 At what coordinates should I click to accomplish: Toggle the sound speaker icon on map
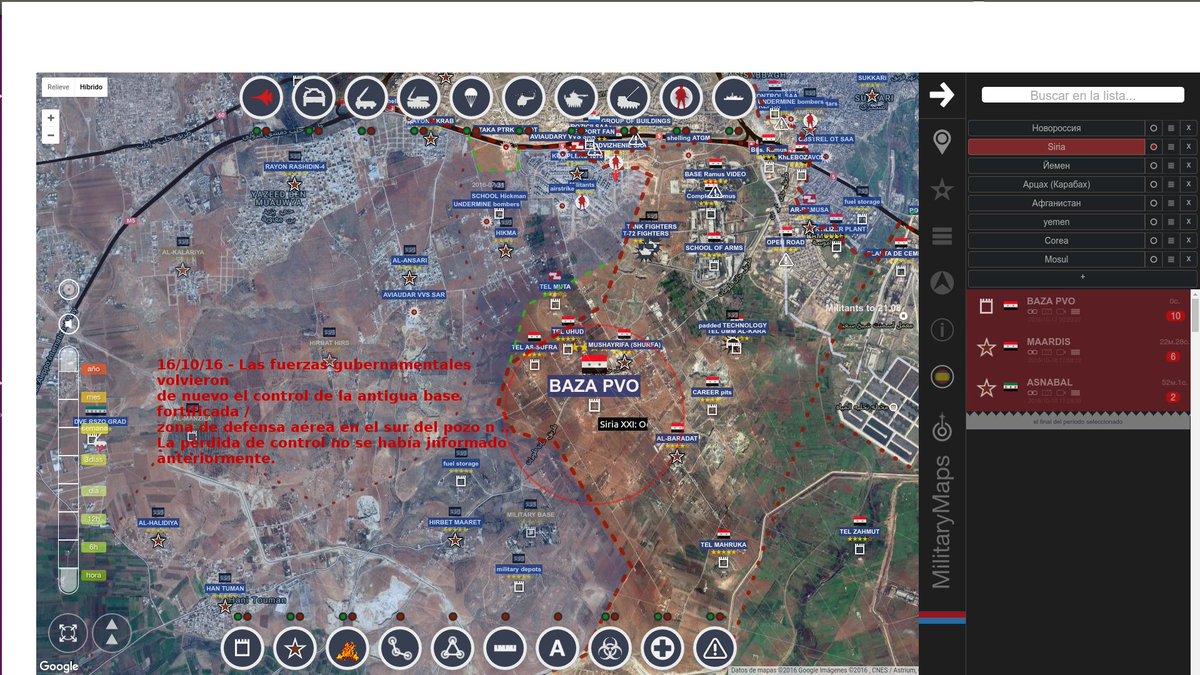(x=69, y=323)
